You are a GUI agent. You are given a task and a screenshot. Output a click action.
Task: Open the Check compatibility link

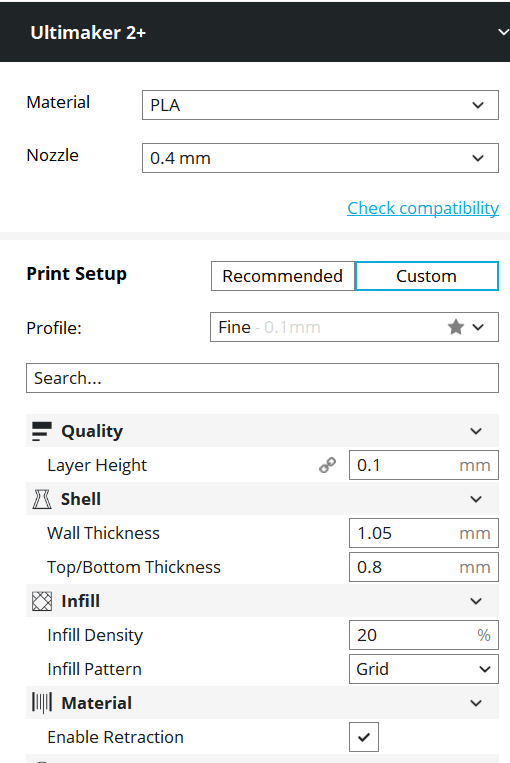click(x=423, y=208)
